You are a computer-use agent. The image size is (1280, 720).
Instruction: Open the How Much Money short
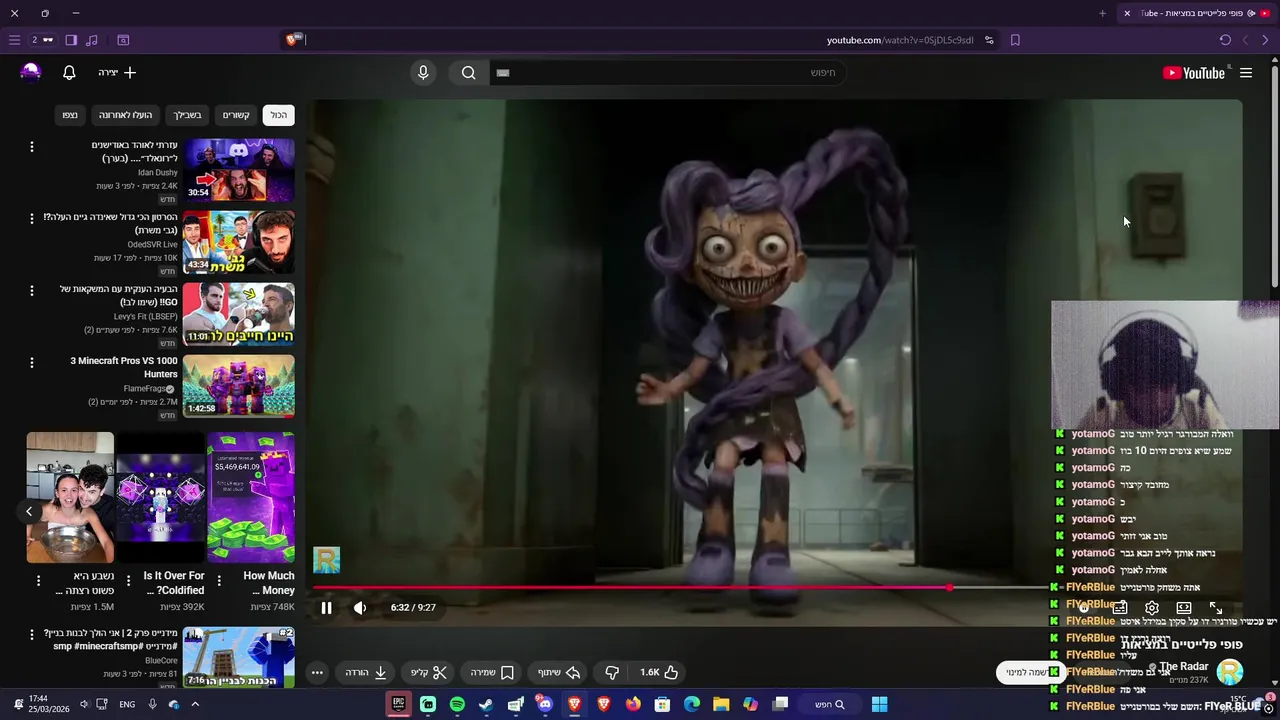click(x=251, y=497)
